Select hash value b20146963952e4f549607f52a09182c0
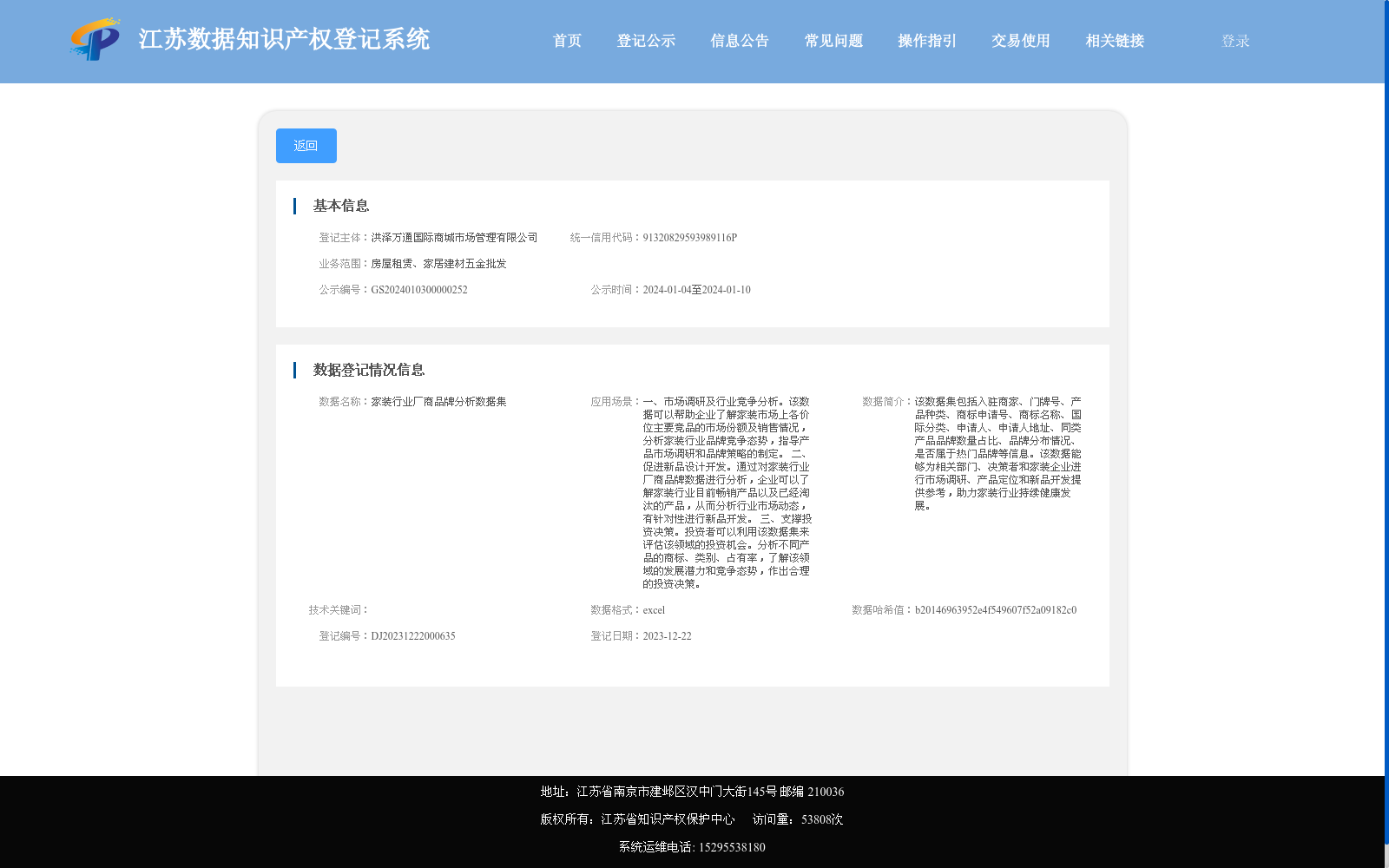Screen dimensions: 1389x868 click(x=996, y=610)
